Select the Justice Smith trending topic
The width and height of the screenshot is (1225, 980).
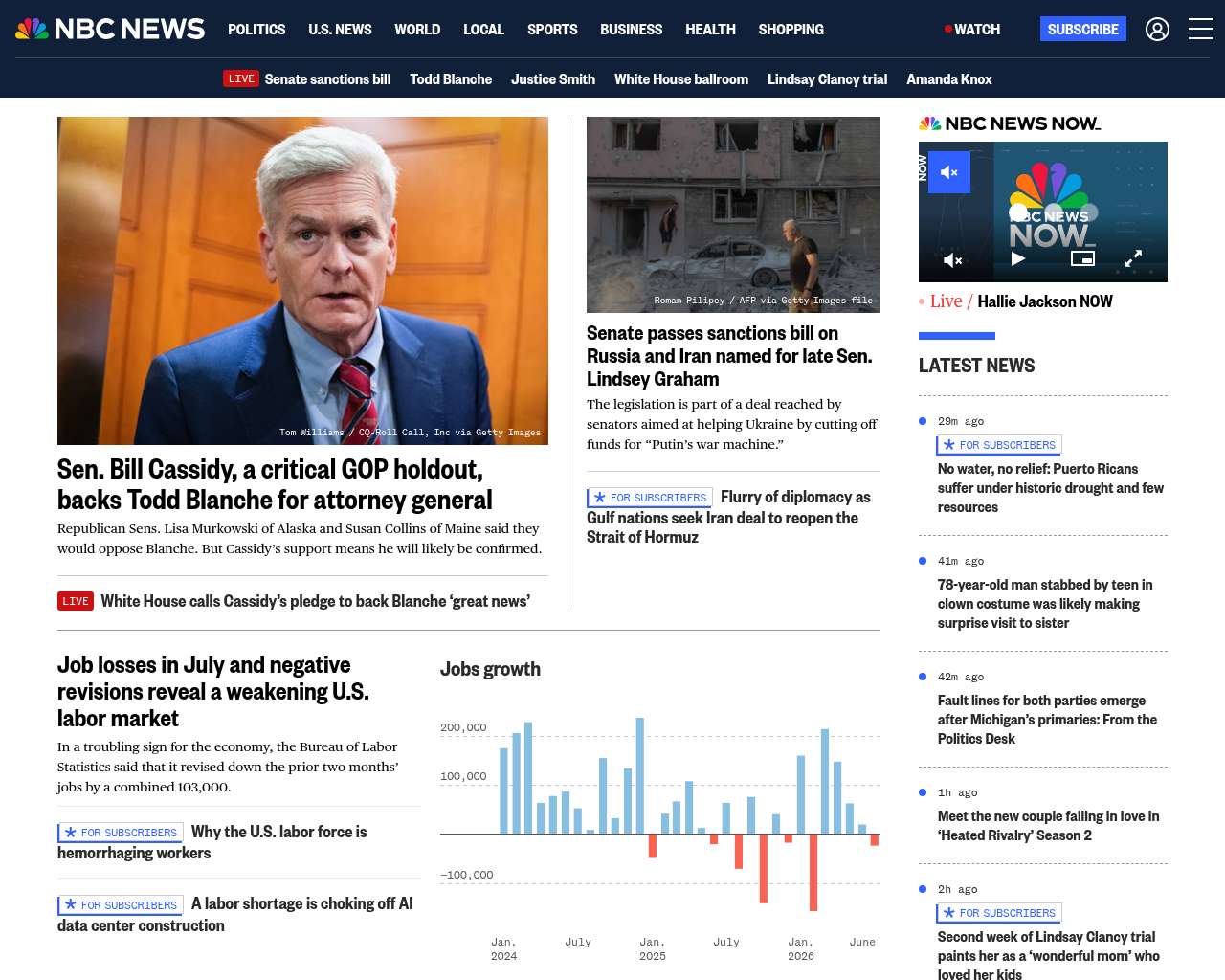tap(553, 79)
